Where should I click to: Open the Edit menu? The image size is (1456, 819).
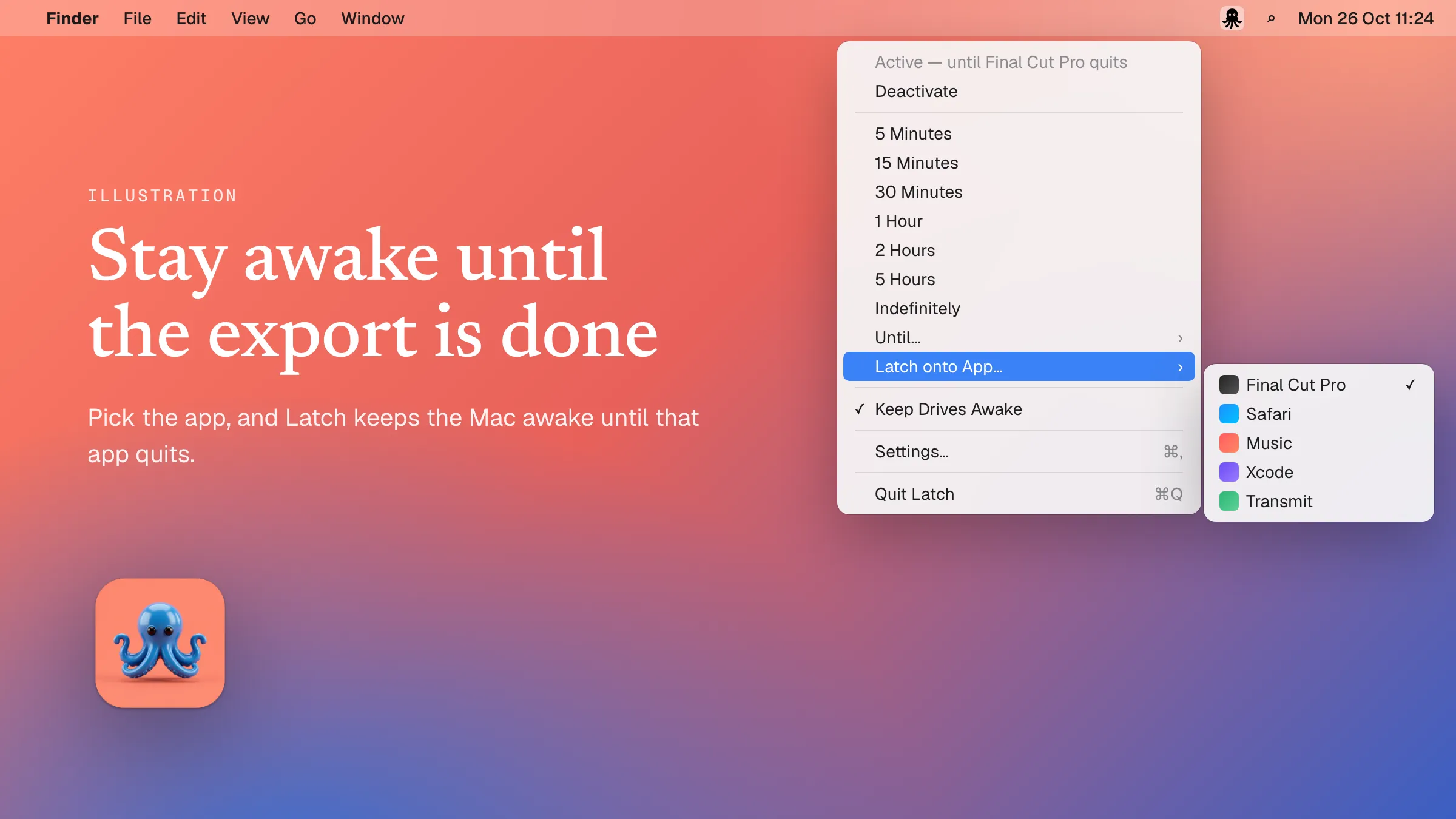[191, 18]
